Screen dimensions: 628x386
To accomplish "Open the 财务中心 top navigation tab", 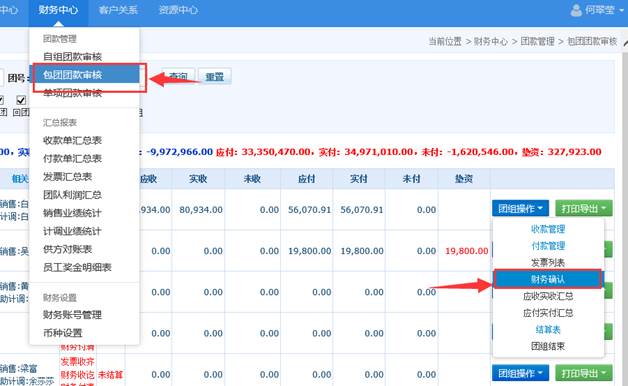I will tap(58, 10).
